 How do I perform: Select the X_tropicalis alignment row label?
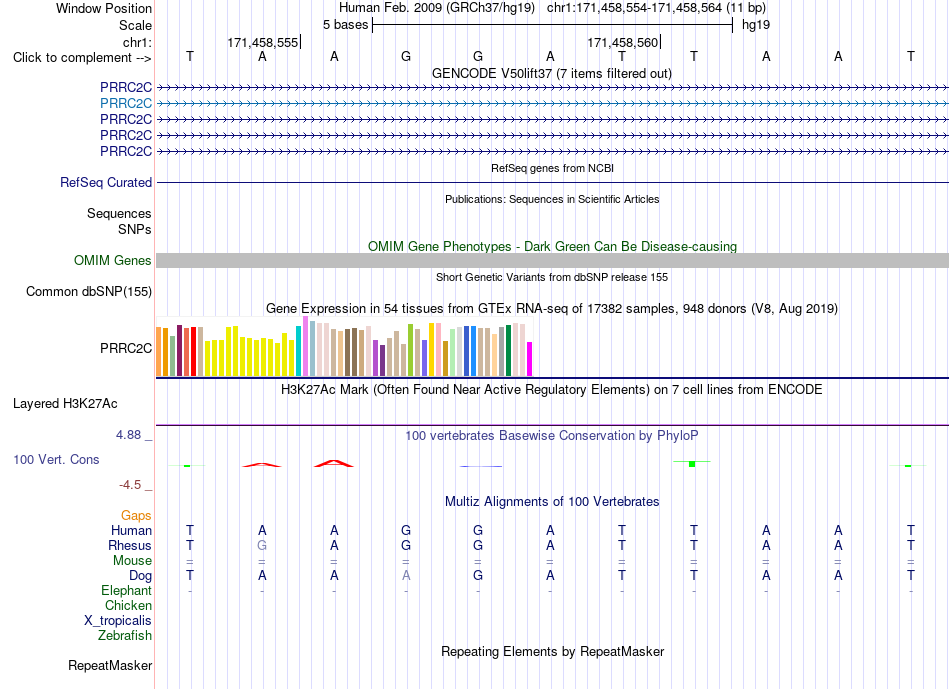click(x=118, y=621)
